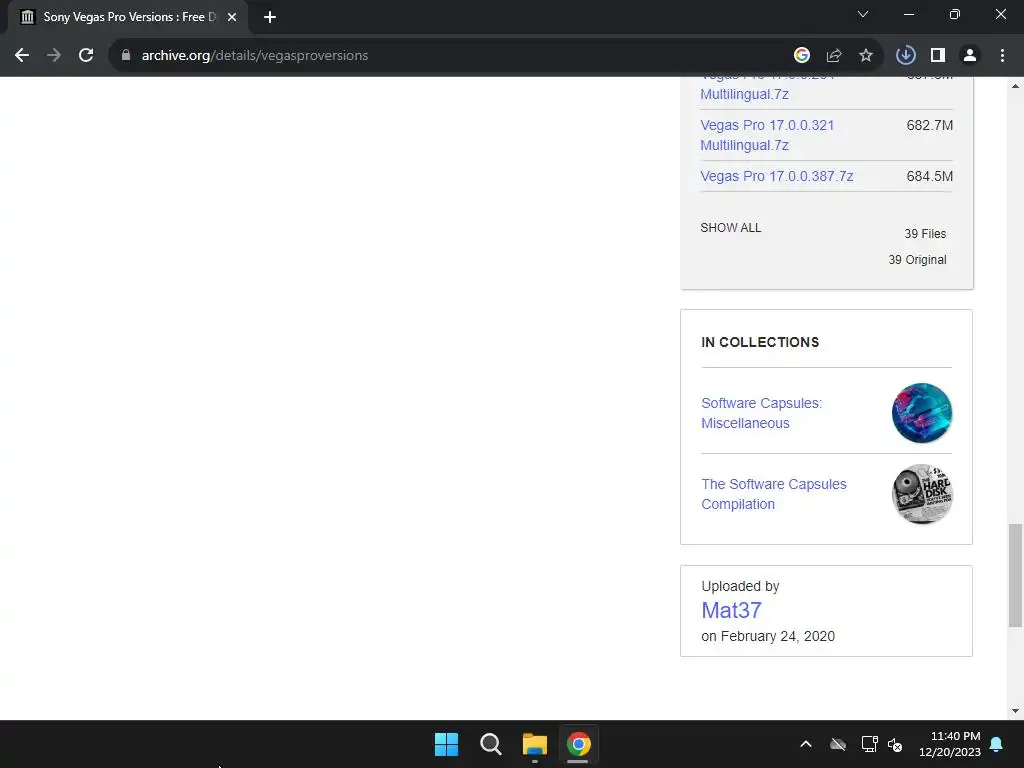The image size is (1024, 768).
Task: Toggle the browser side panel
Action: pyautogui.click(x=938, y=56)
